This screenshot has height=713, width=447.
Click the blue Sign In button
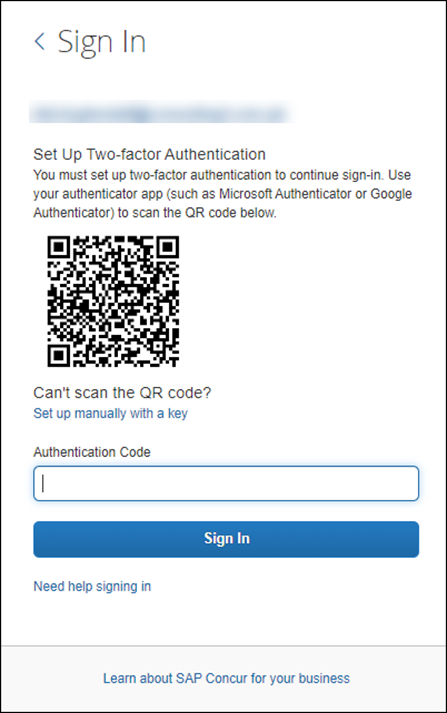tap(226, 539)
